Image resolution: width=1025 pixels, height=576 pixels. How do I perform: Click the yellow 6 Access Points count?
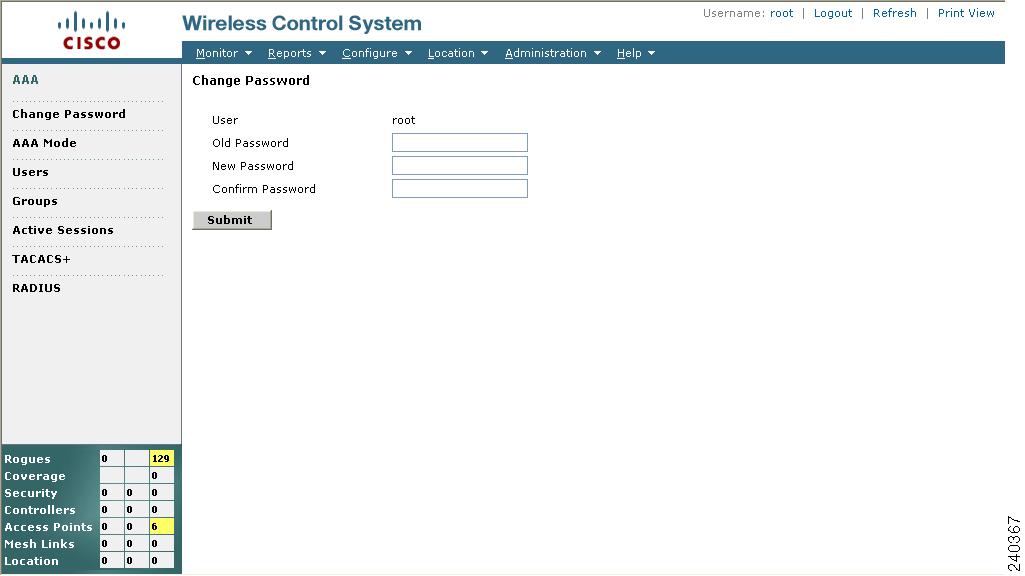161,526
